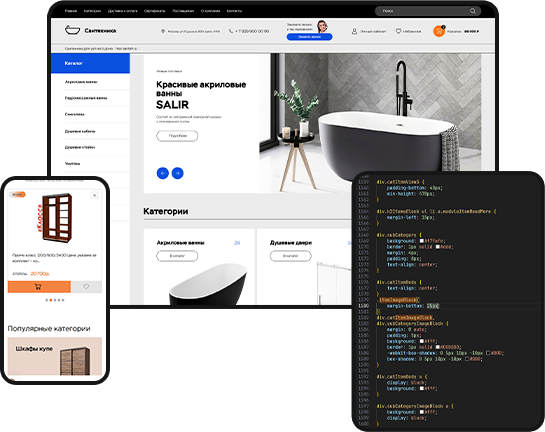545x432 pixels.
Task: Tap the orange sale badge on phone product
Action: 17,195
